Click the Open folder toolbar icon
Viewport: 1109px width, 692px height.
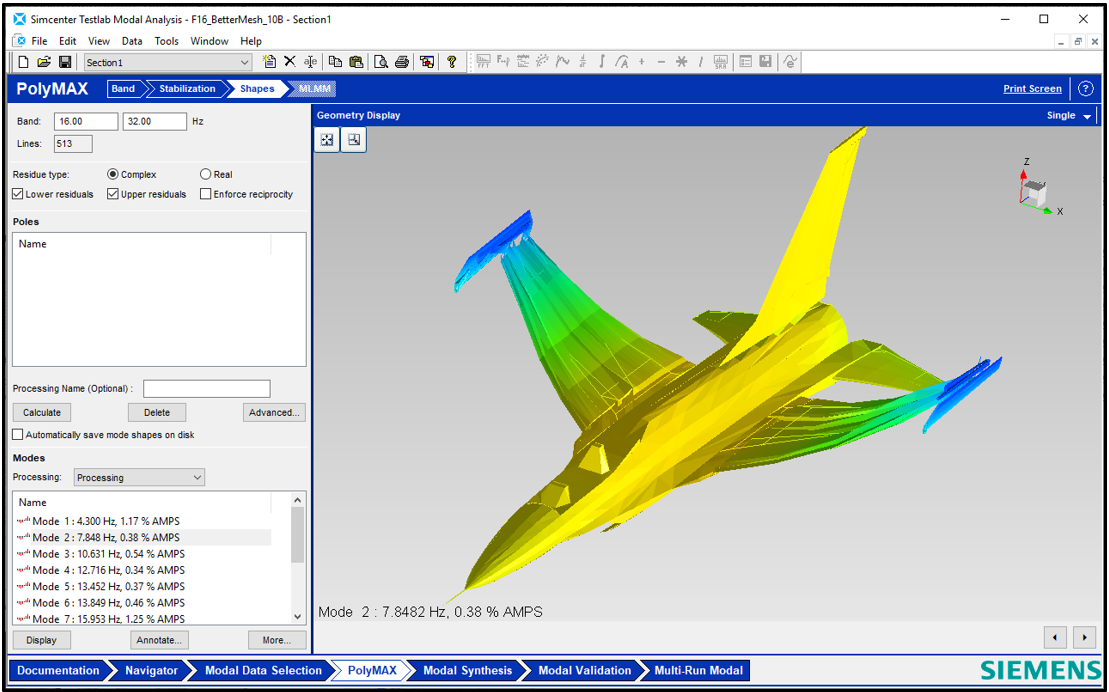[44, 62]
